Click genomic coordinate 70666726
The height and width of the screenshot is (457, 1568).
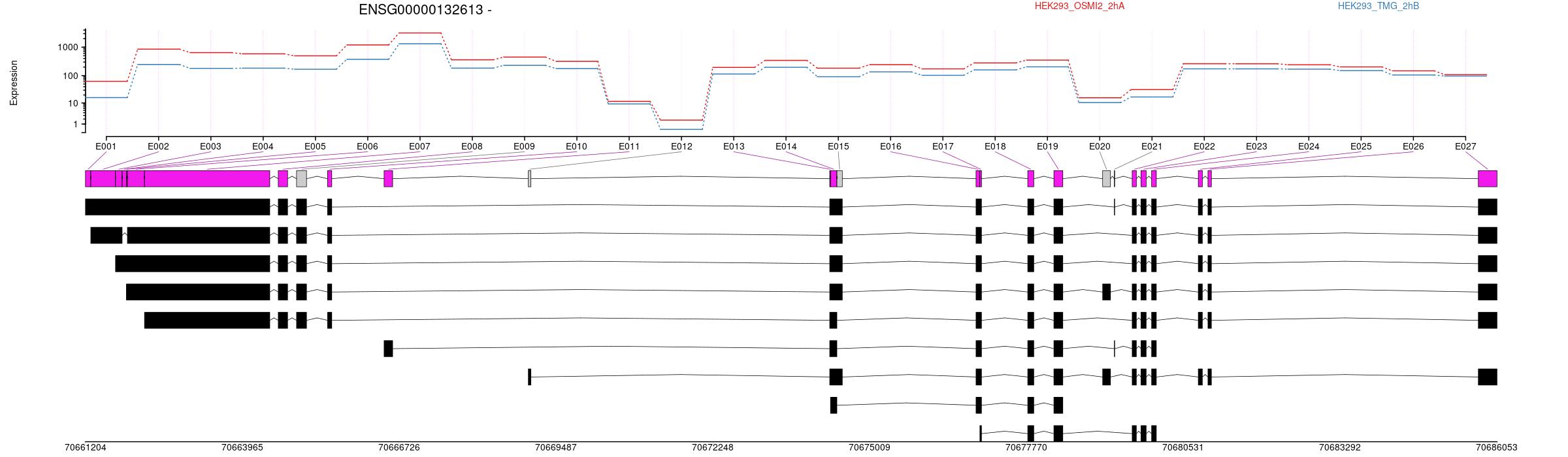pyautogui.click(x=399, y=447)
